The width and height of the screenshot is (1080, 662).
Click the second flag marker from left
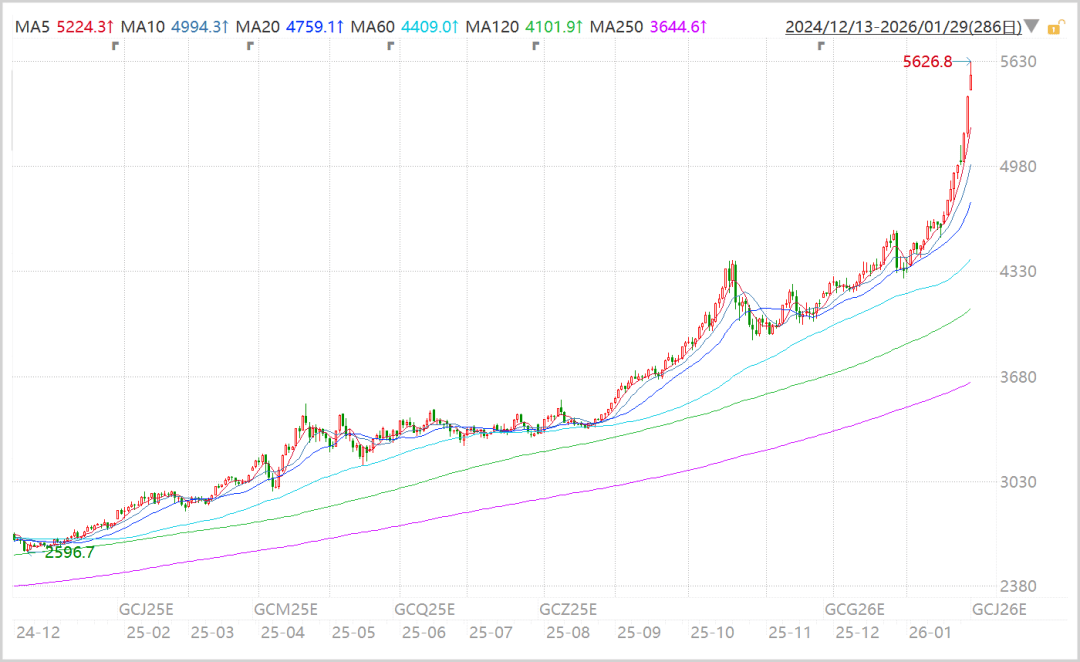[x=251, y=46]
